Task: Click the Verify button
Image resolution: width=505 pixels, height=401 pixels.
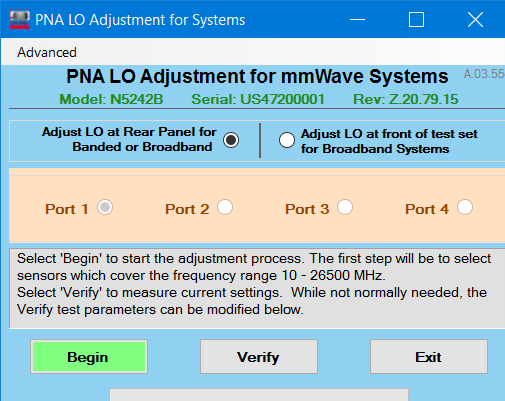Action: (x=259, y=357)
